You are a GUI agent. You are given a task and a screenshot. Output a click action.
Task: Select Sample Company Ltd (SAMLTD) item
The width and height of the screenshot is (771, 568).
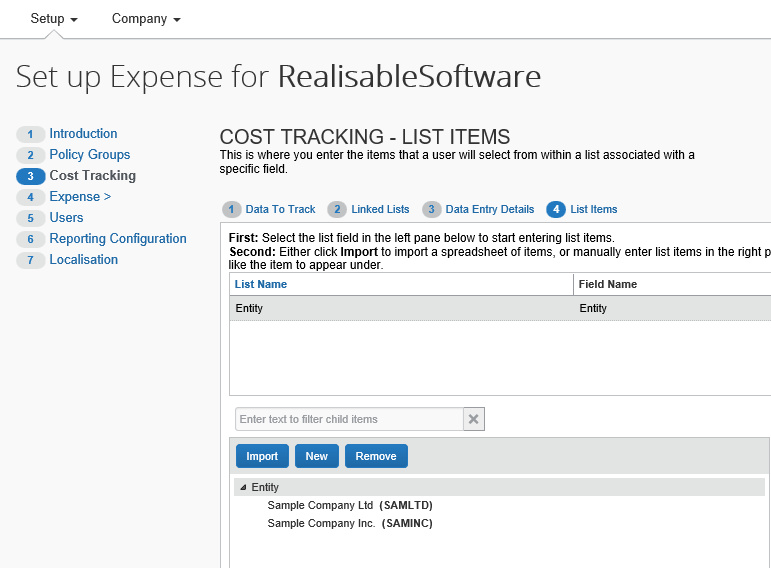(349, 505)
